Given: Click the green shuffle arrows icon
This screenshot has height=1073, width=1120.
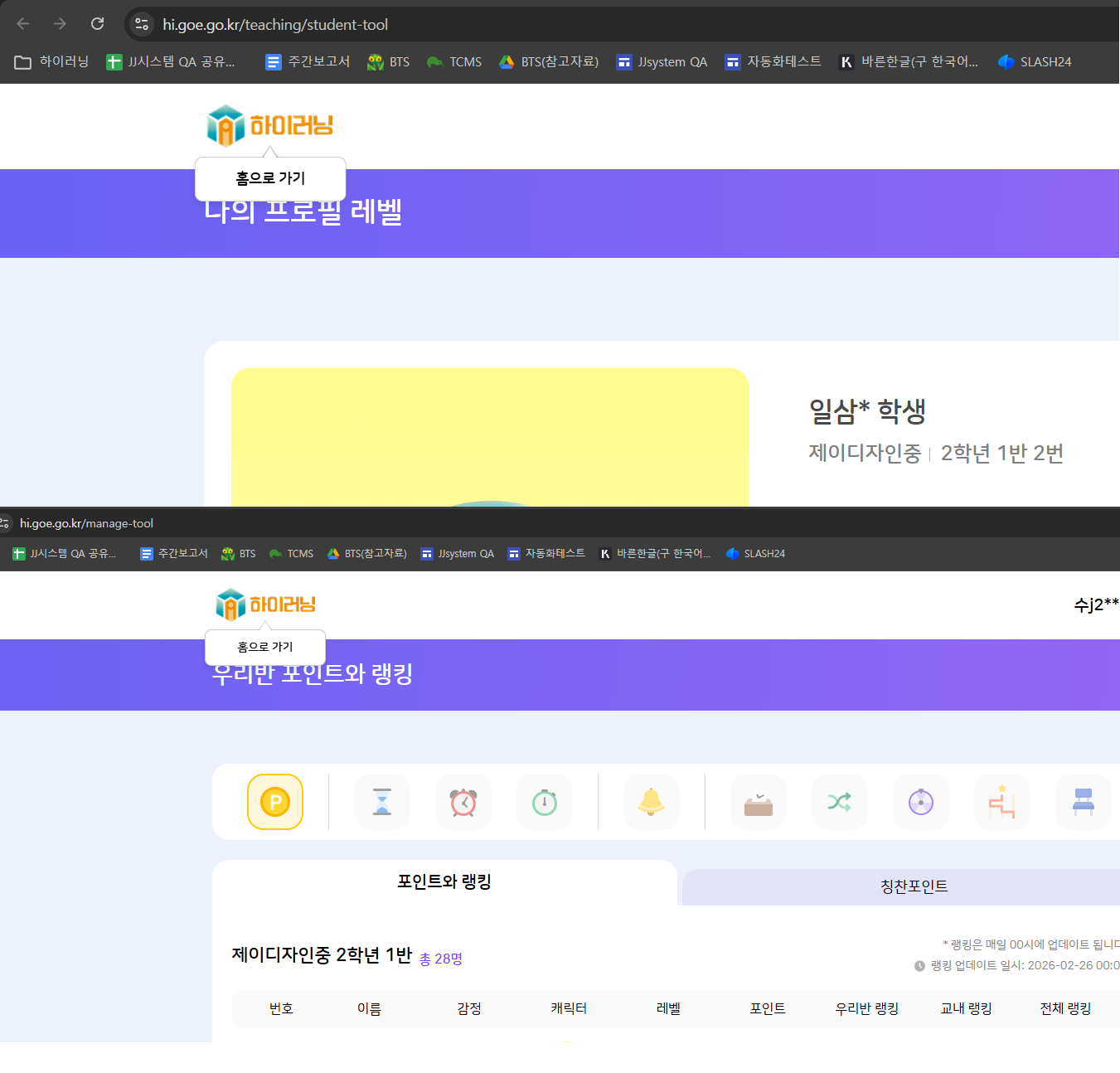Looking at the screenshot, I should 839,802.
